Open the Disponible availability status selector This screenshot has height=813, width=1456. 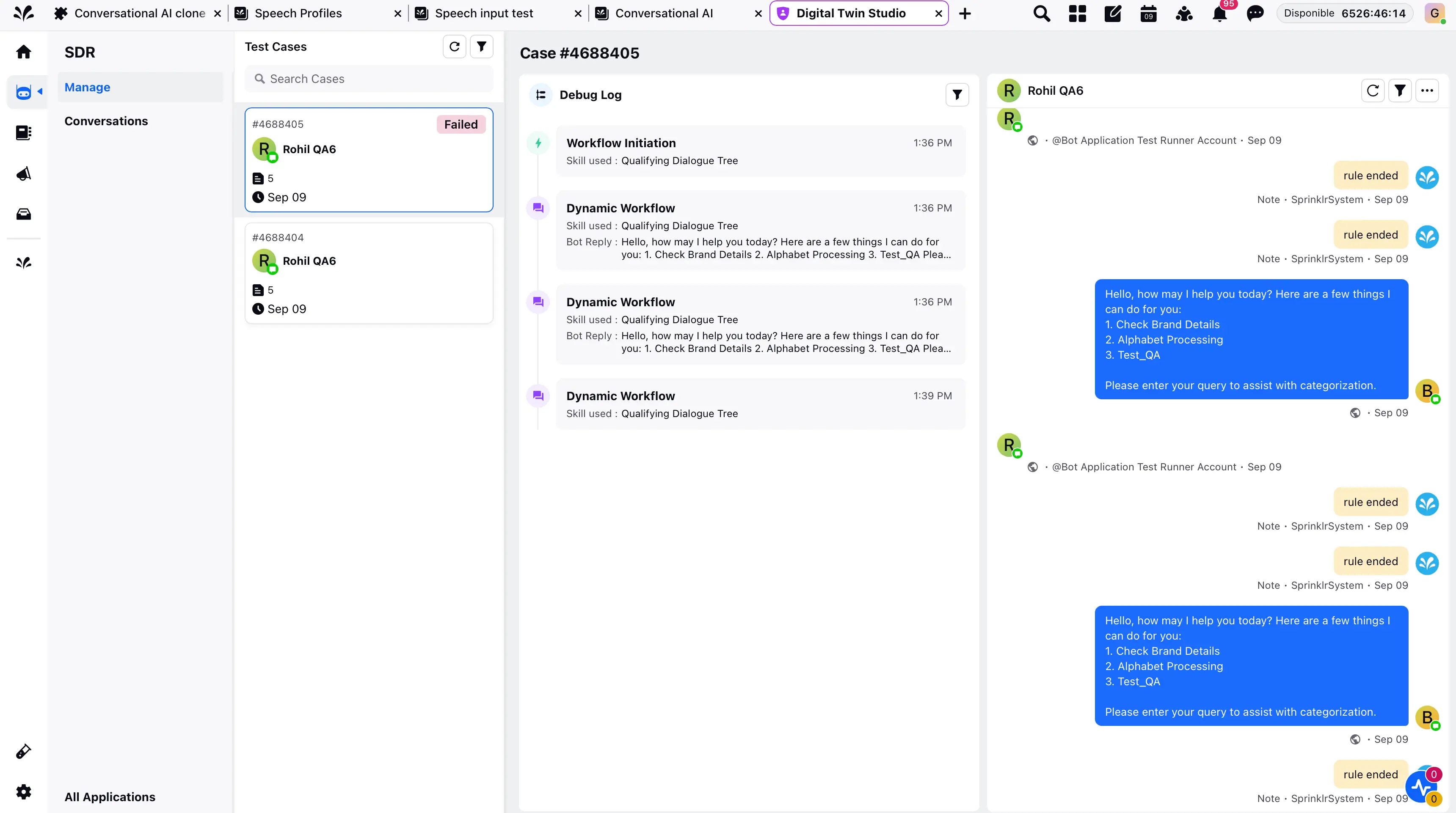[x=1344, y=14]
